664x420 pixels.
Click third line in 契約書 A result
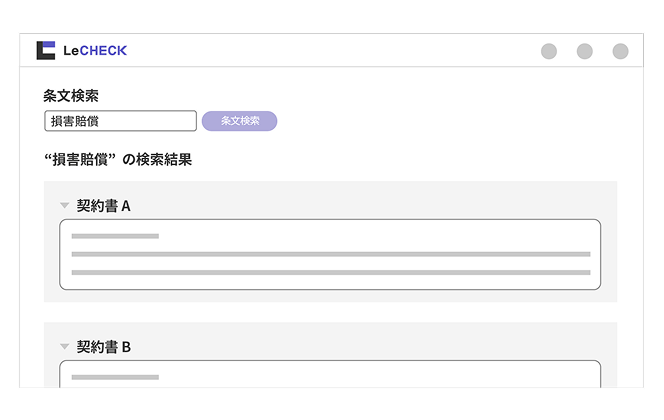pyautogui.click(x=330, y=272)
